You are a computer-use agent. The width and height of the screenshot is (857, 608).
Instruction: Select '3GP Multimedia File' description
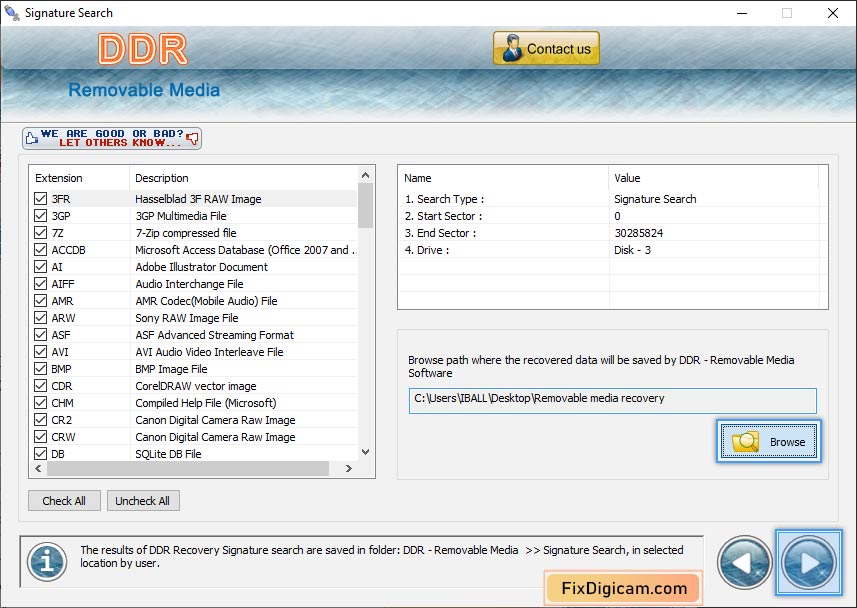click(181, 216)
